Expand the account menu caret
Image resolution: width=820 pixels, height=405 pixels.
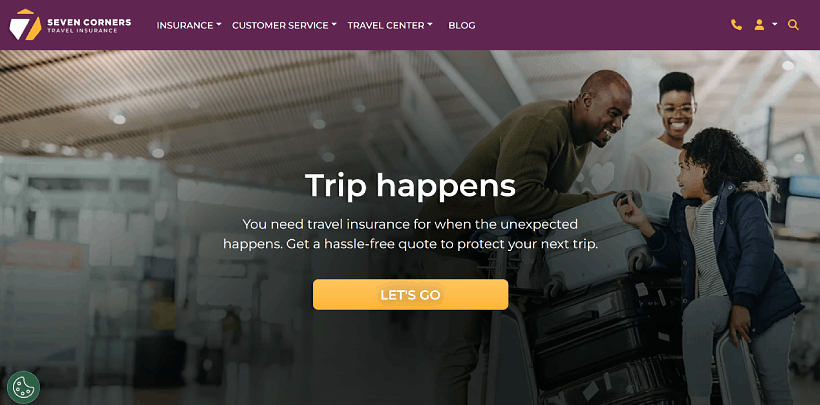coord(775,25)
